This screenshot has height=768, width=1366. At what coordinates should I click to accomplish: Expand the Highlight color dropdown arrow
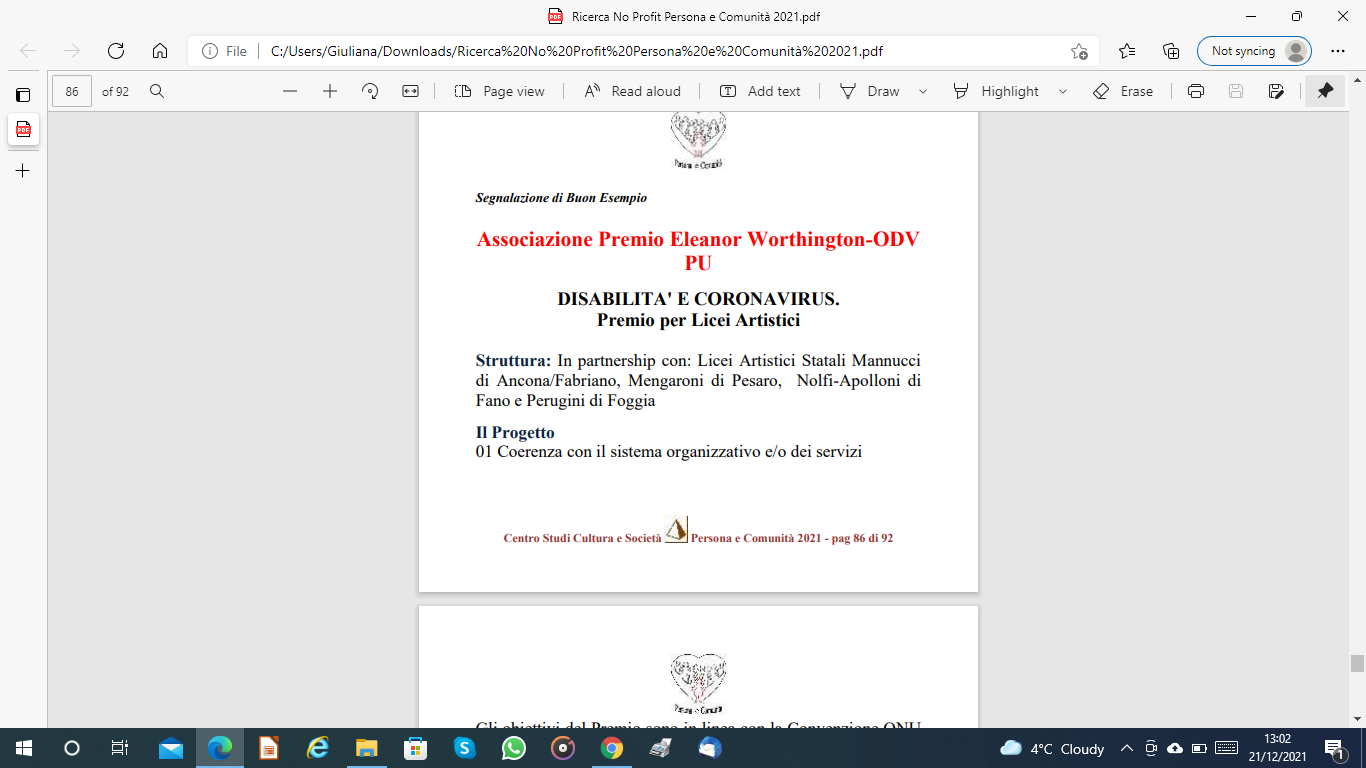(1062, 91)
